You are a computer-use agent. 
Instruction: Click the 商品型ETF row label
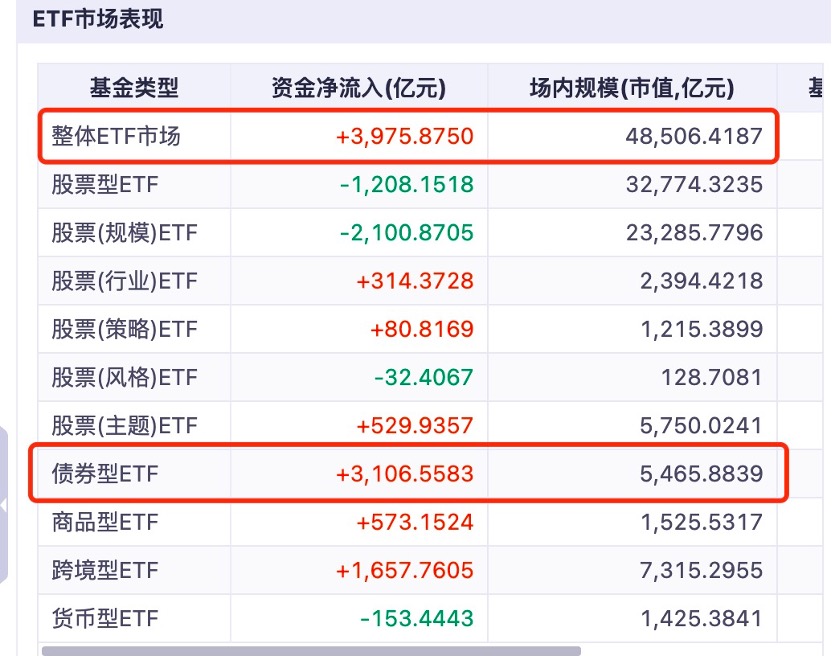pos(105,522)
